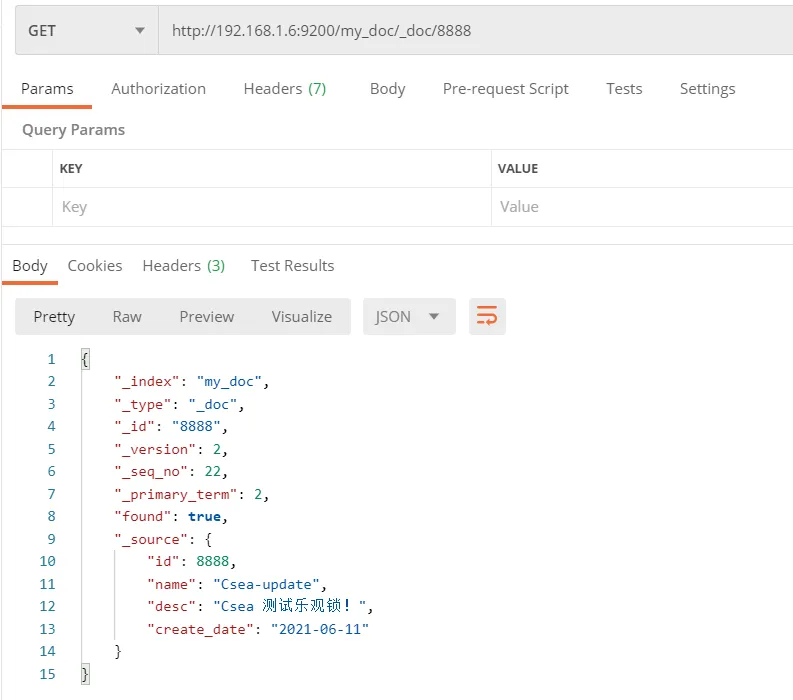Select the request Body tab
The width and height of the screenshot is (793, 700).
point(387,88)
